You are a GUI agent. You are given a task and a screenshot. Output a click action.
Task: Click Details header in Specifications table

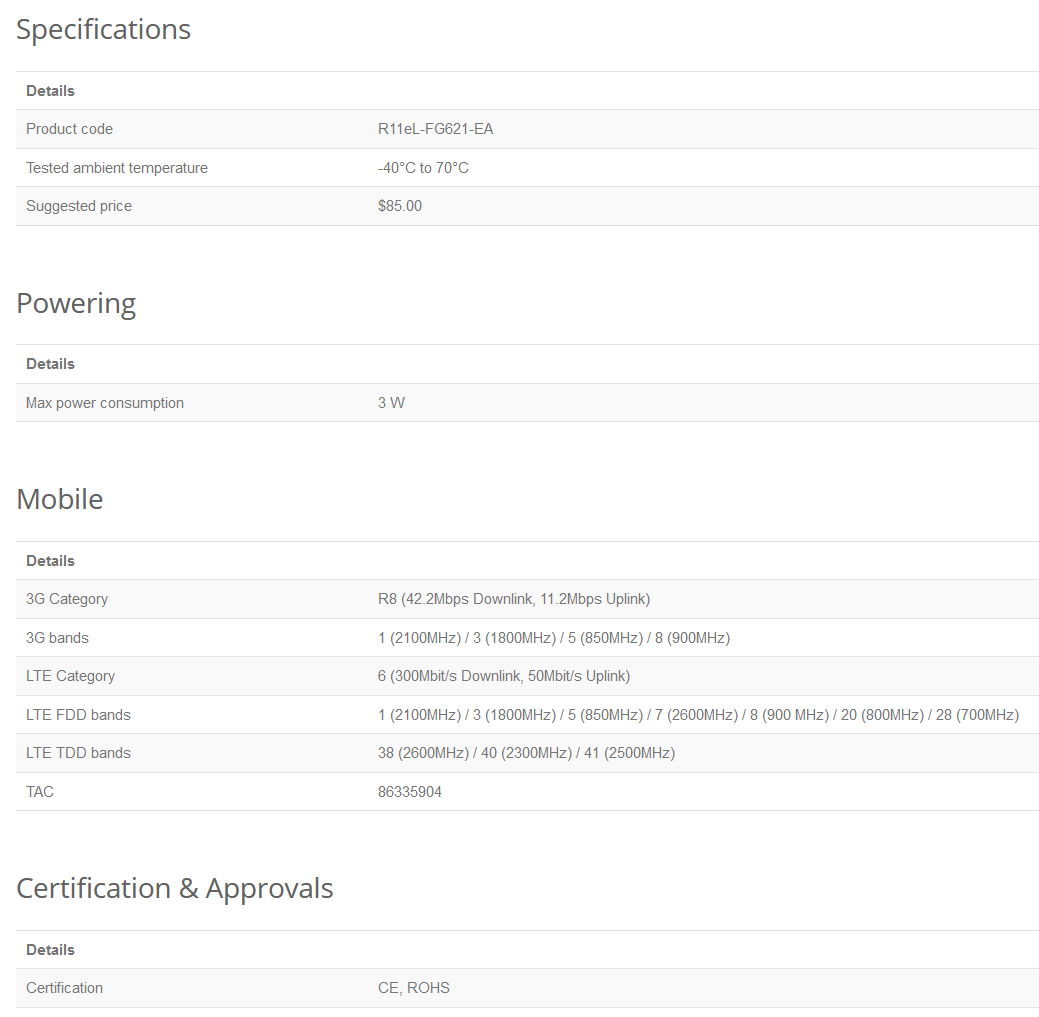click(x=50, y=91)
